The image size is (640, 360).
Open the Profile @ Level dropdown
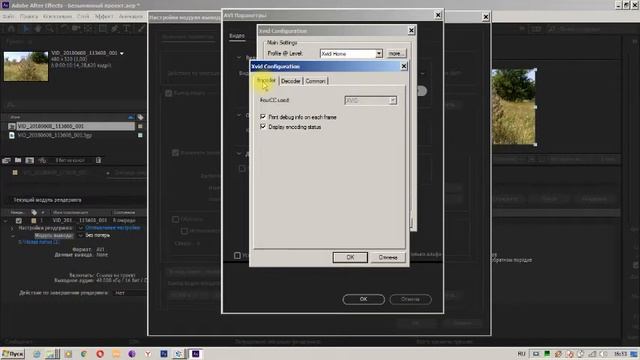click(379, 53)
